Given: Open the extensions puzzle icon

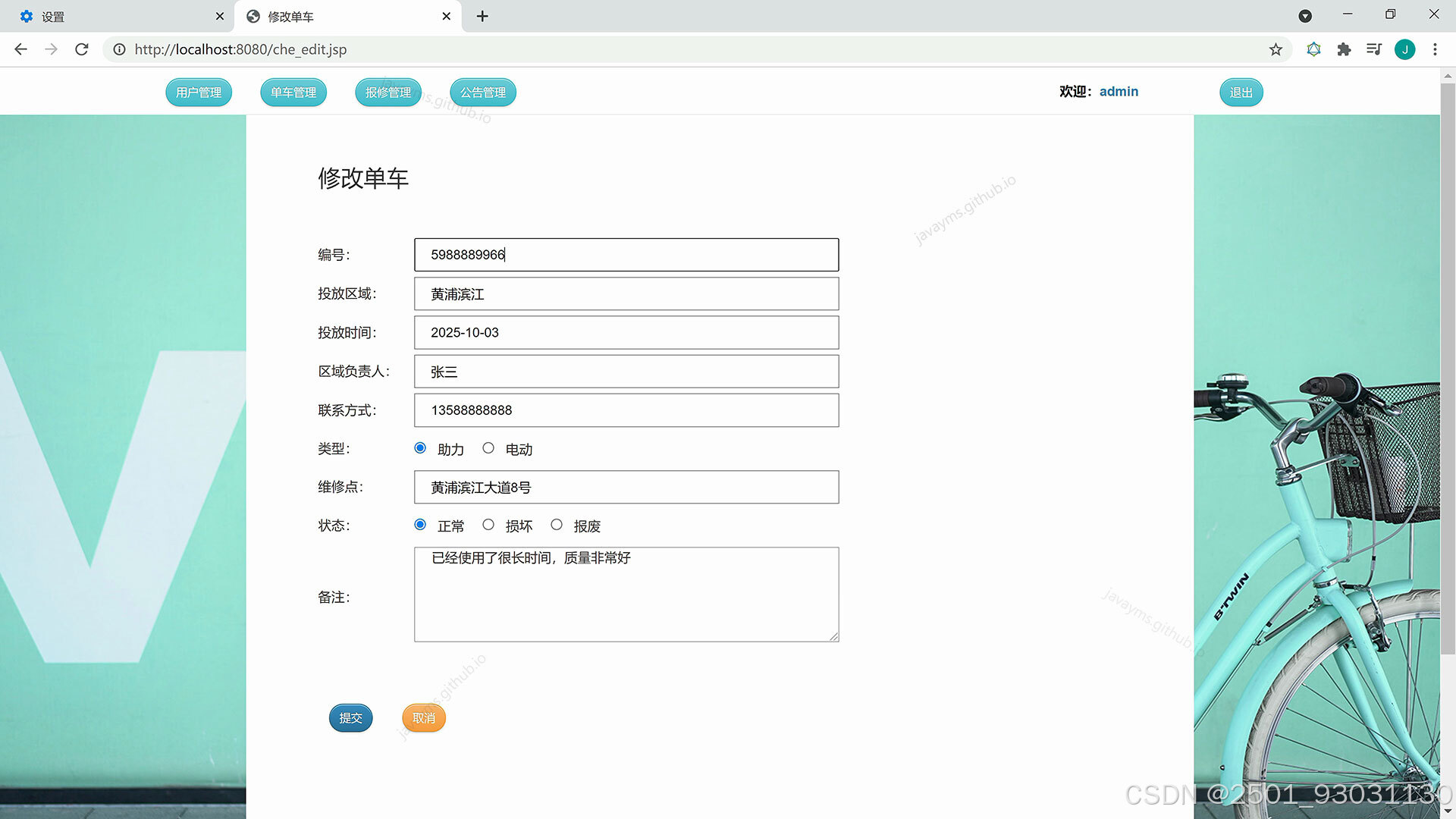Looking at the screenshot, I should click(x=1344, y=49).
